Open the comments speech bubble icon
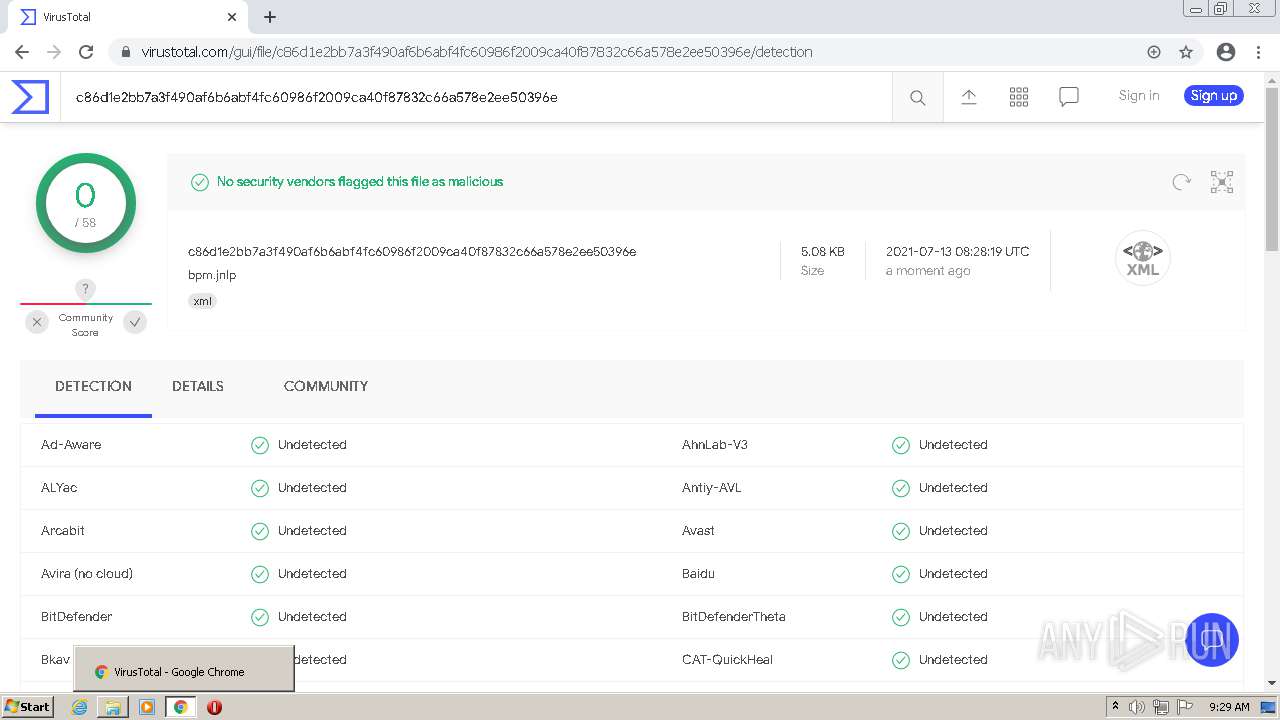The width and height of the screenshot is (1280, 720). pyautogui.click(x=1068, y=97)
